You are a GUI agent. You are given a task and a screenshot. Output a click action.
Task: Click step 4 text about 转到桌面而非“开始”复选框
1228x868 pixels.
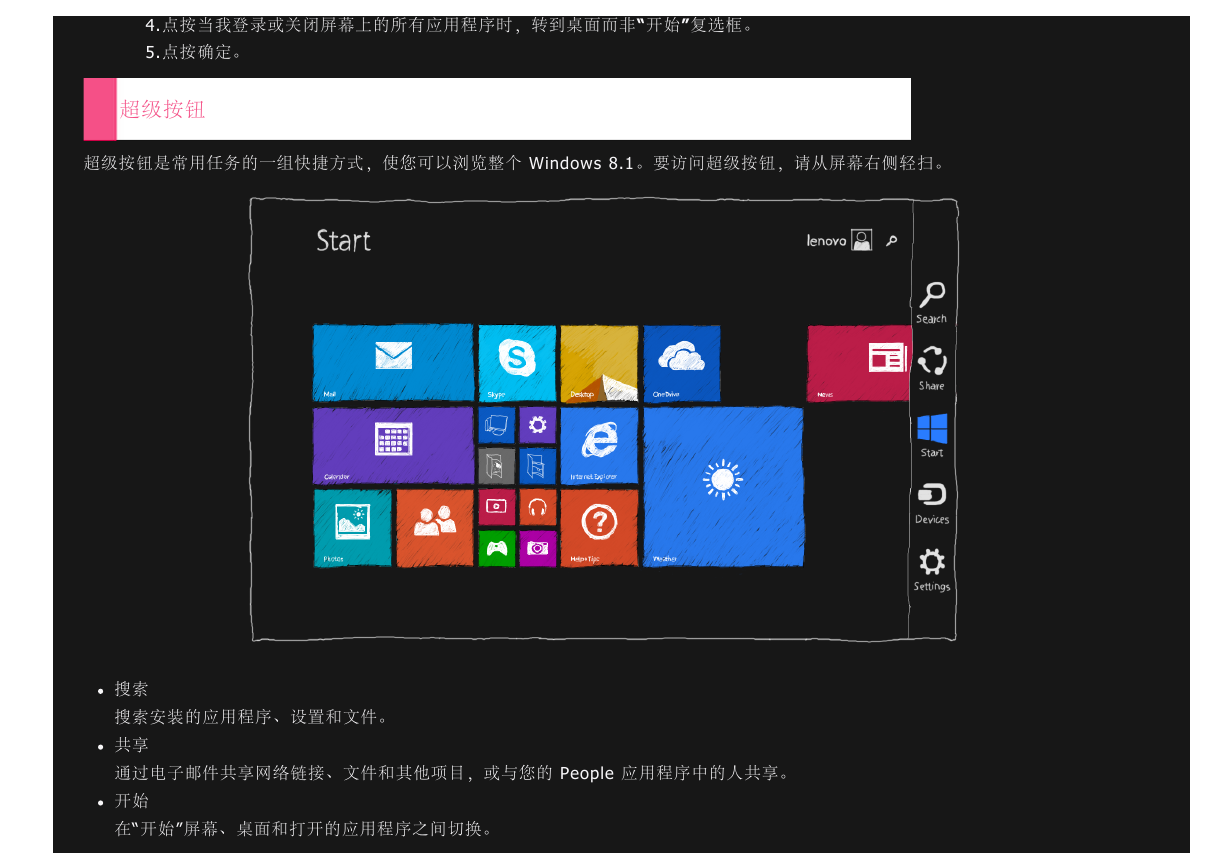coord(450,24)
